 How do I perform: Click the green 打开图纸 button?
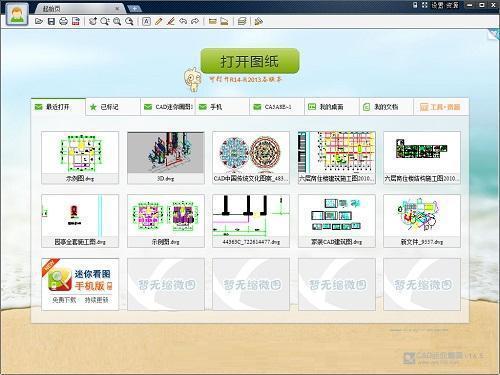coord(250,61)
